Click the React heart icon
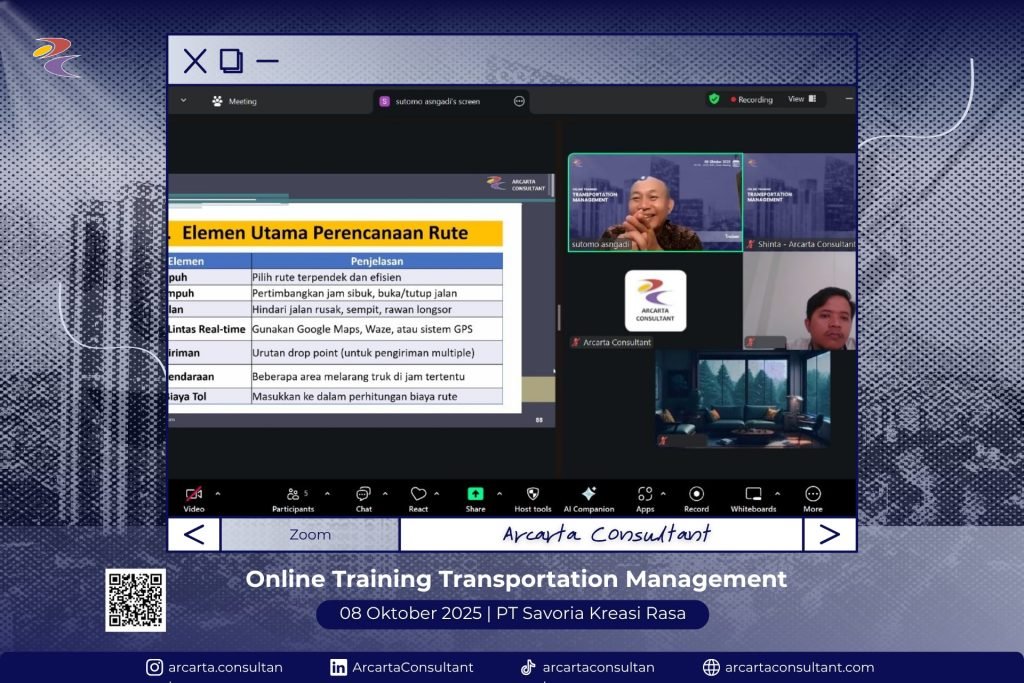The image size is (1024, 683). pos(418,494)
